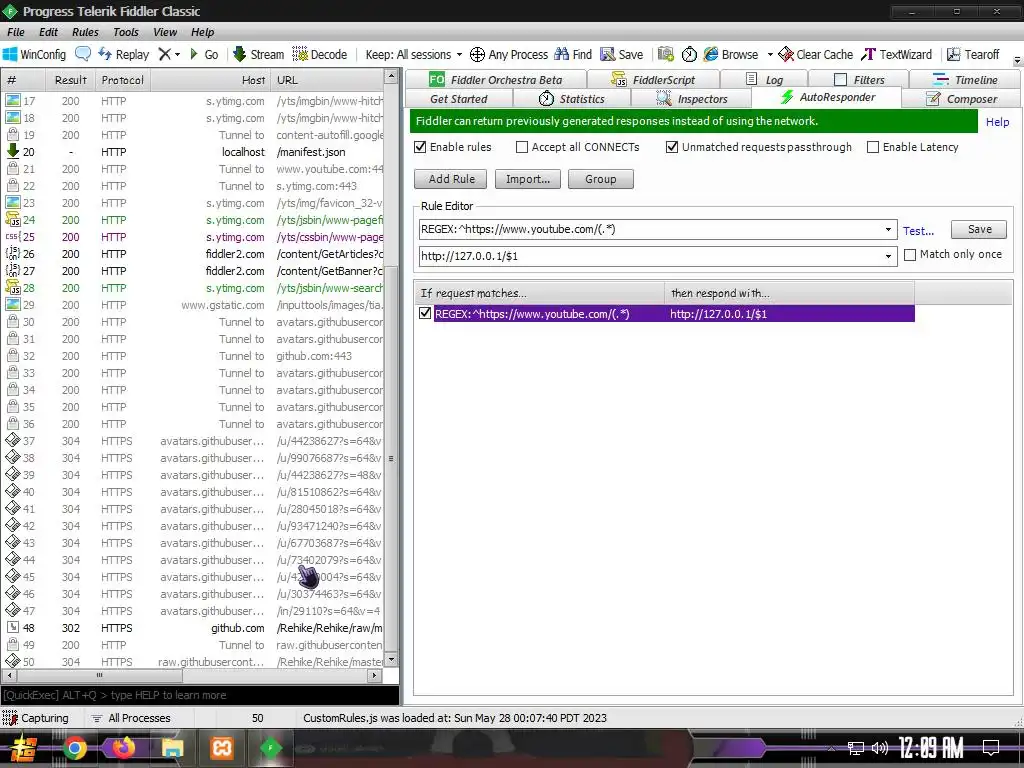Click Save in Rule Editor
Screen dimensions: 1024x768
979,229
